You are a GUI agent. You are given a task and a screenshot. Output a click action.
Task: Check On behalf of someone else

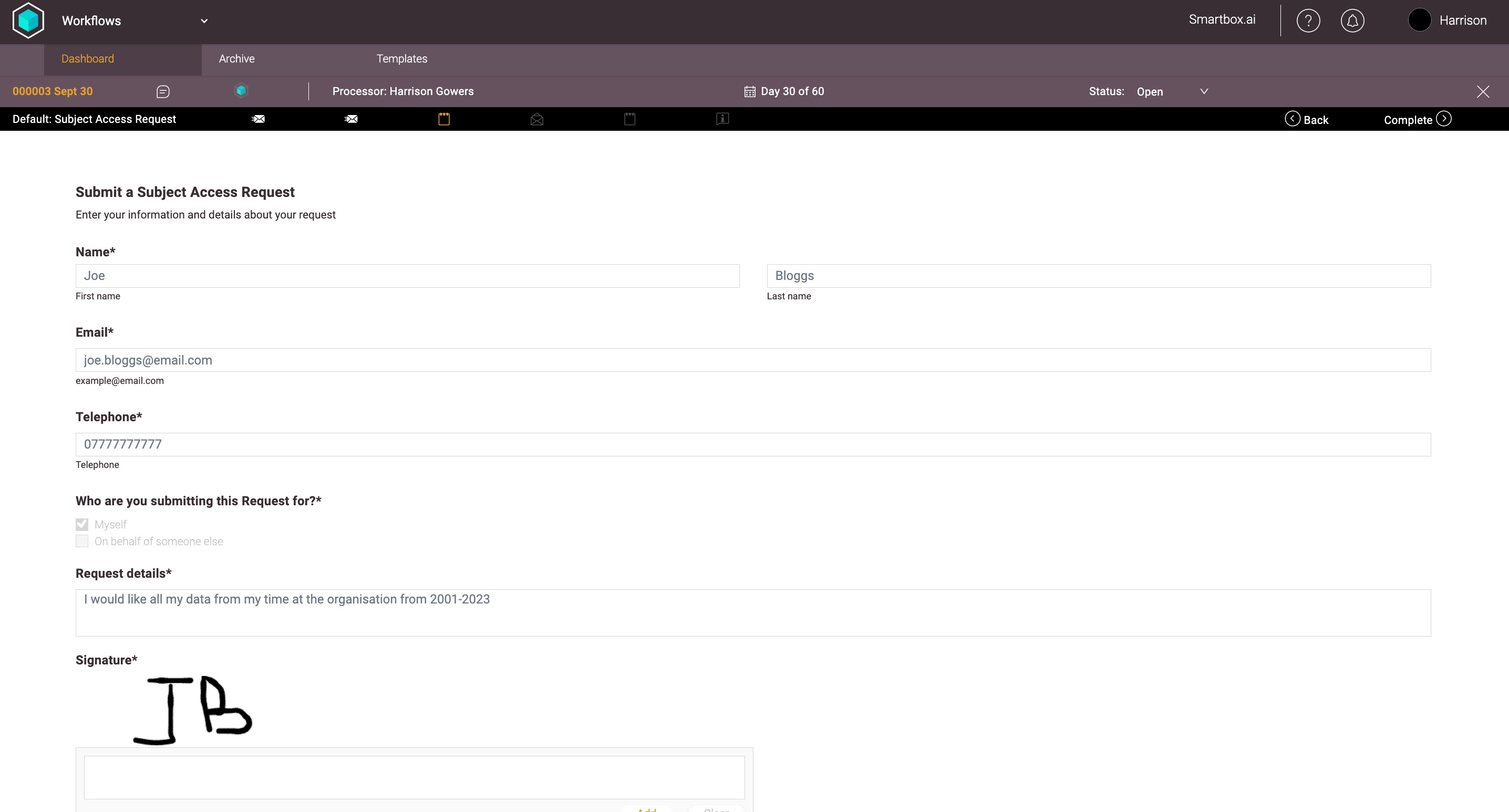coord(82,542)
